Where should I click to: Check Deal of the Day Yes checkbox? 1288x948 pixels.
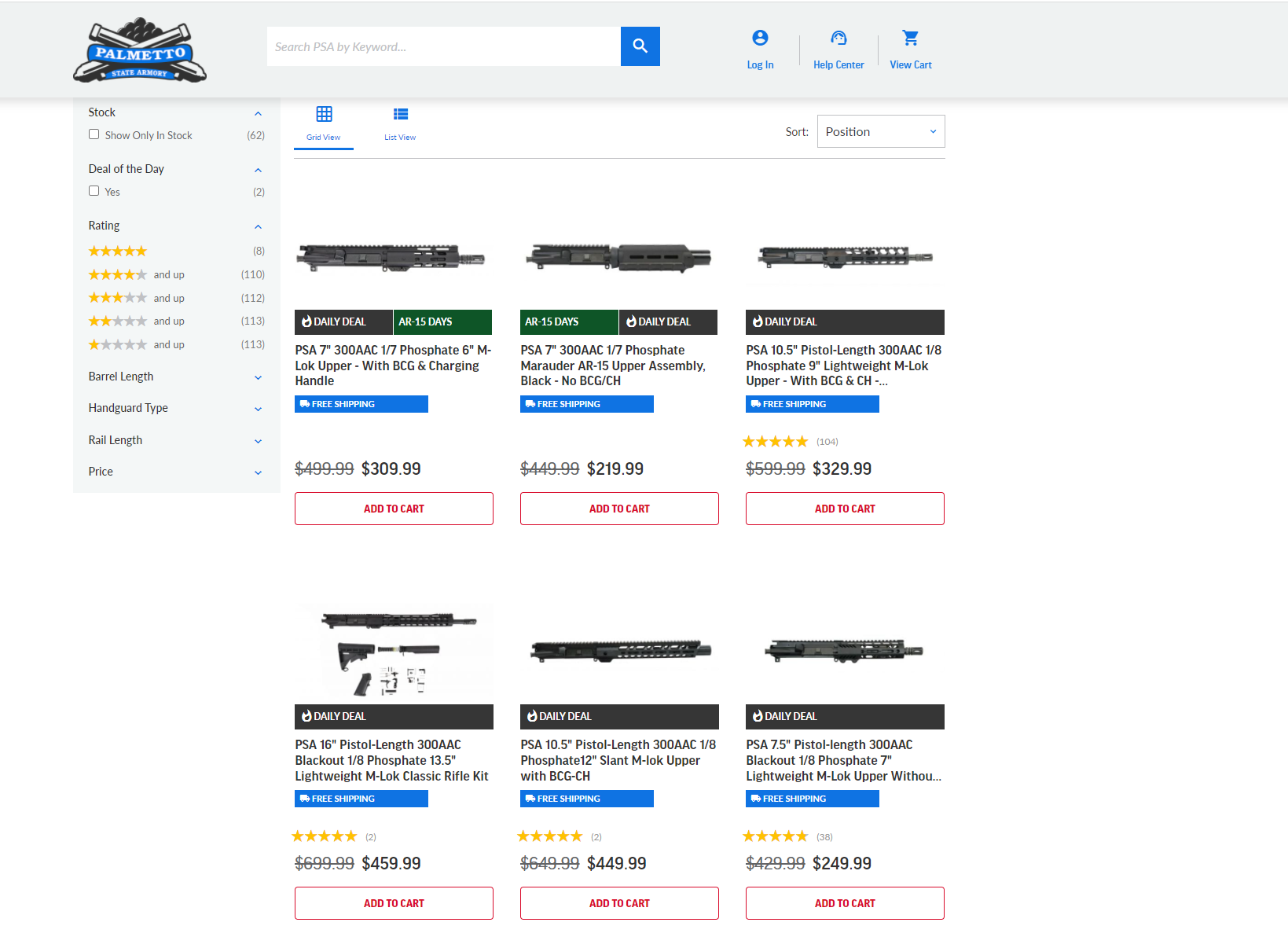(x=94, y=191)
